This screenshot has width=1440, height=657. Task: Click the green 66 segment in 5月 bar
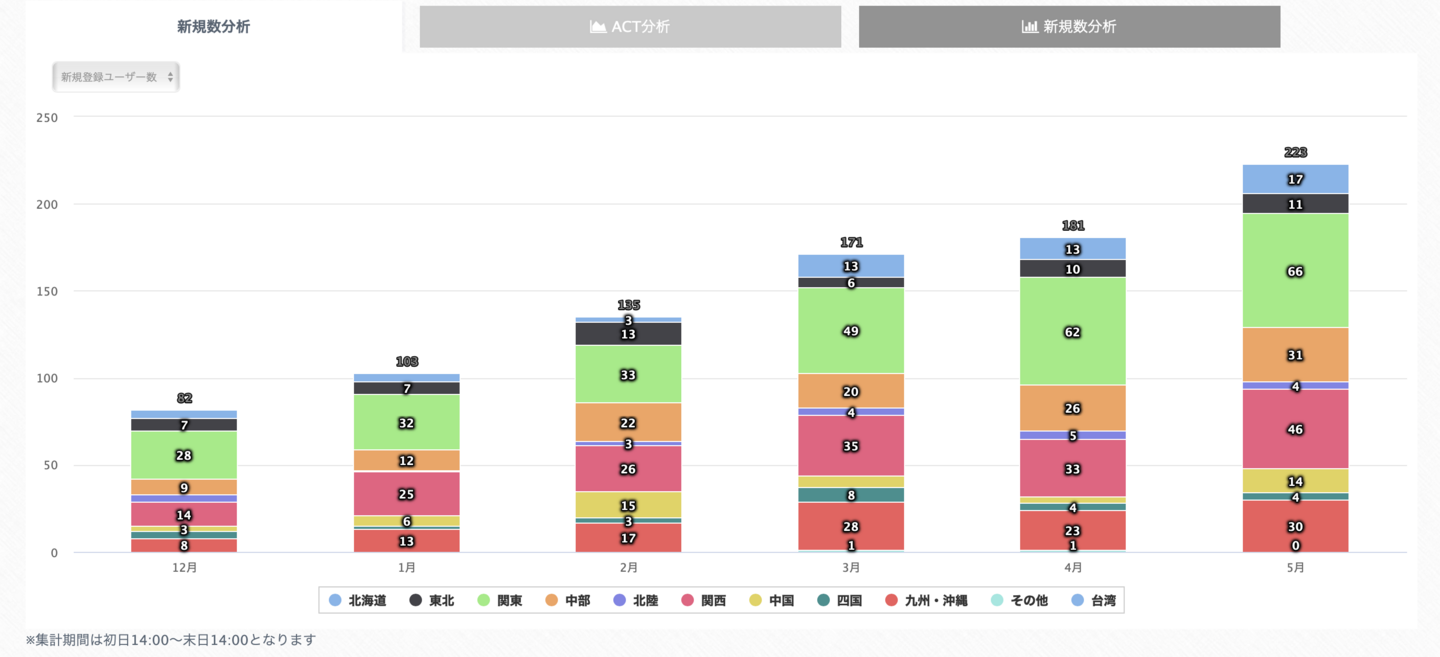point(1295,271)
